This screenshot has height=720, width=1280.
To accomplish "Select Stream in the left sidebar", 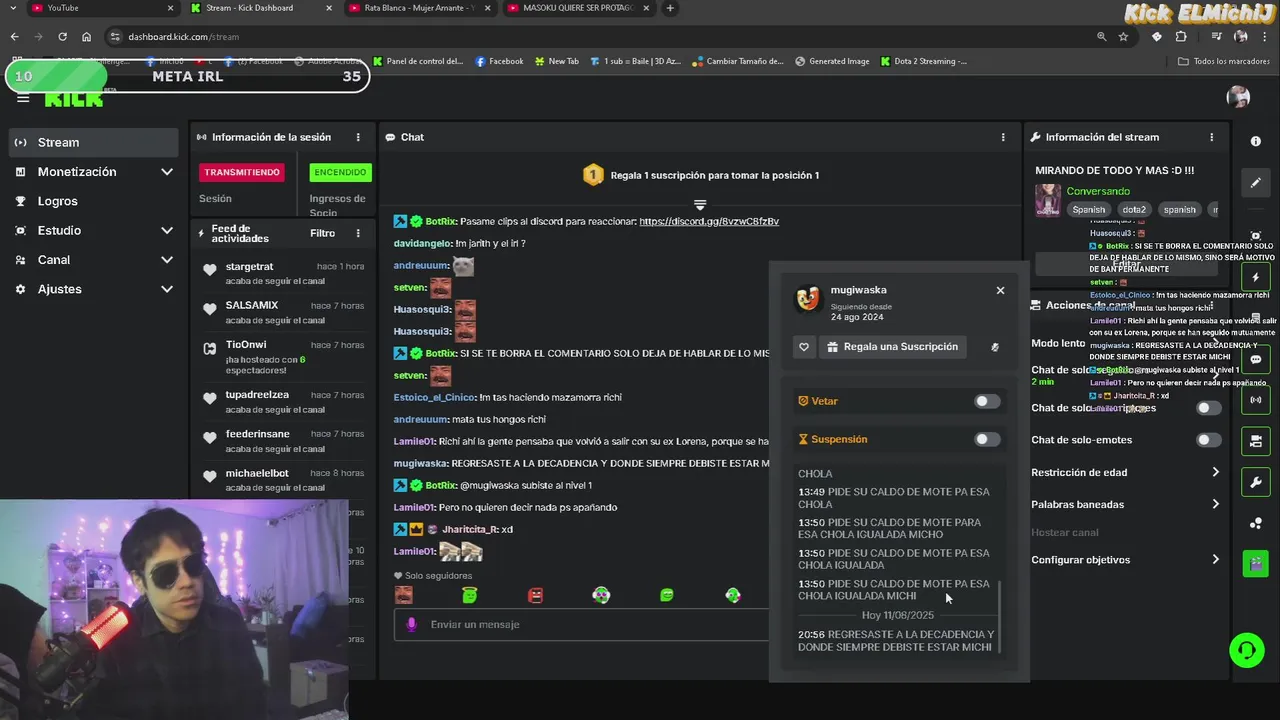I will 94,142.
